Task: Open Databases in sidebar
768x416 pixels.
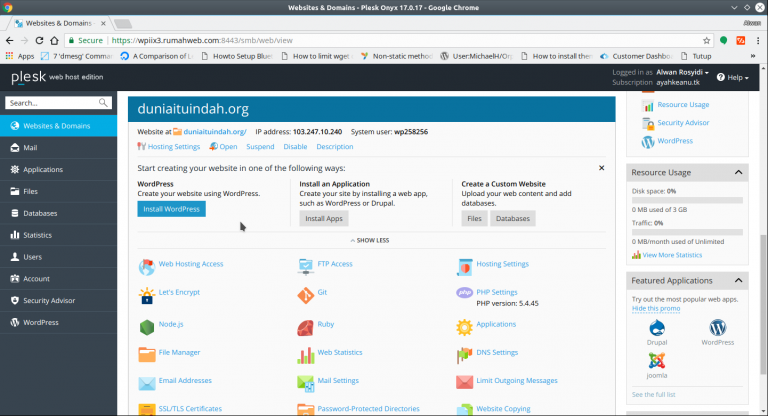Action: coord(58,213)
